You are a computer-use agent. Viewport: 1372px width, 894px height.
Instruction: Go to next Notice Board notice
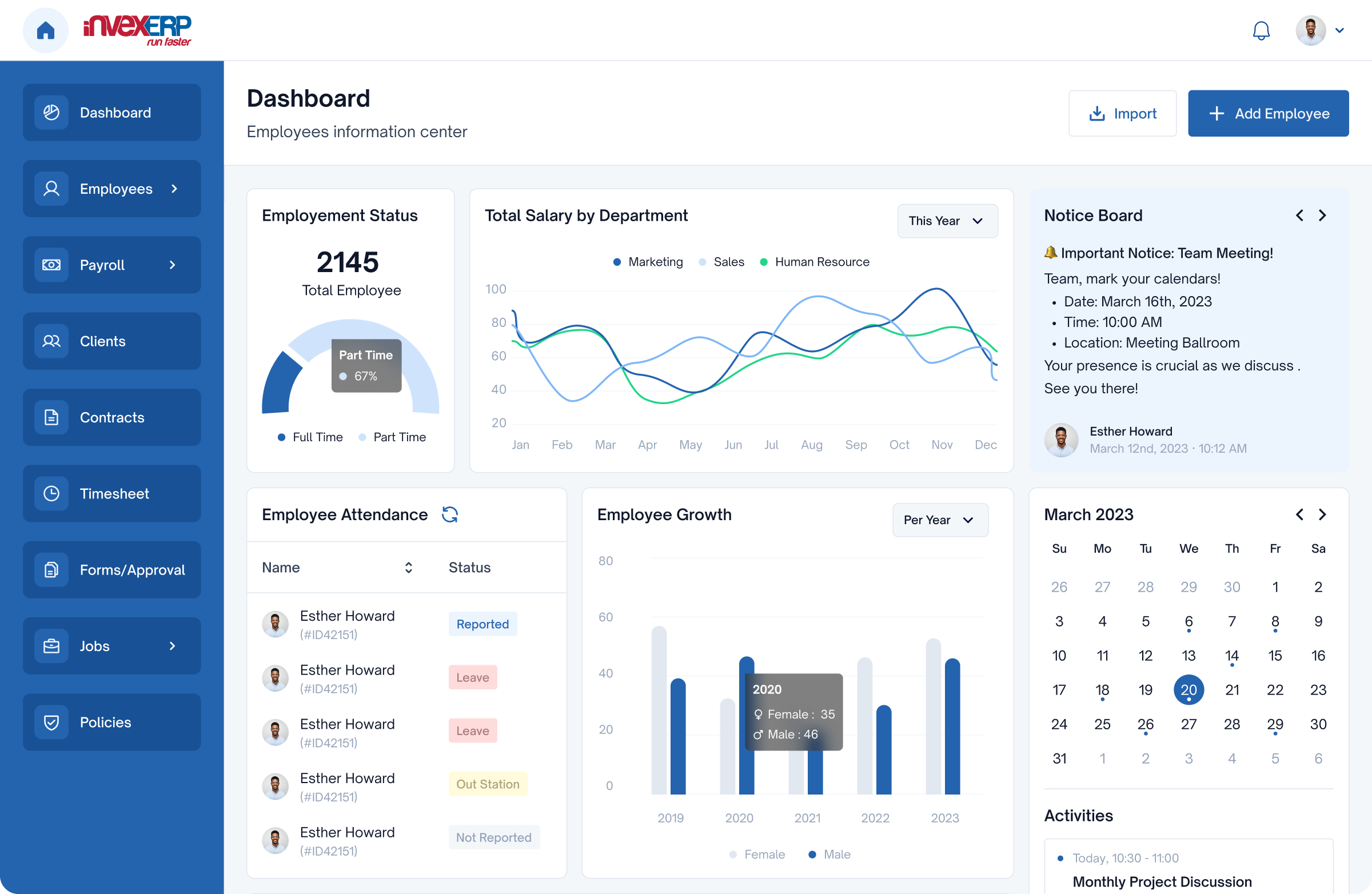(x=1322, y=215)
